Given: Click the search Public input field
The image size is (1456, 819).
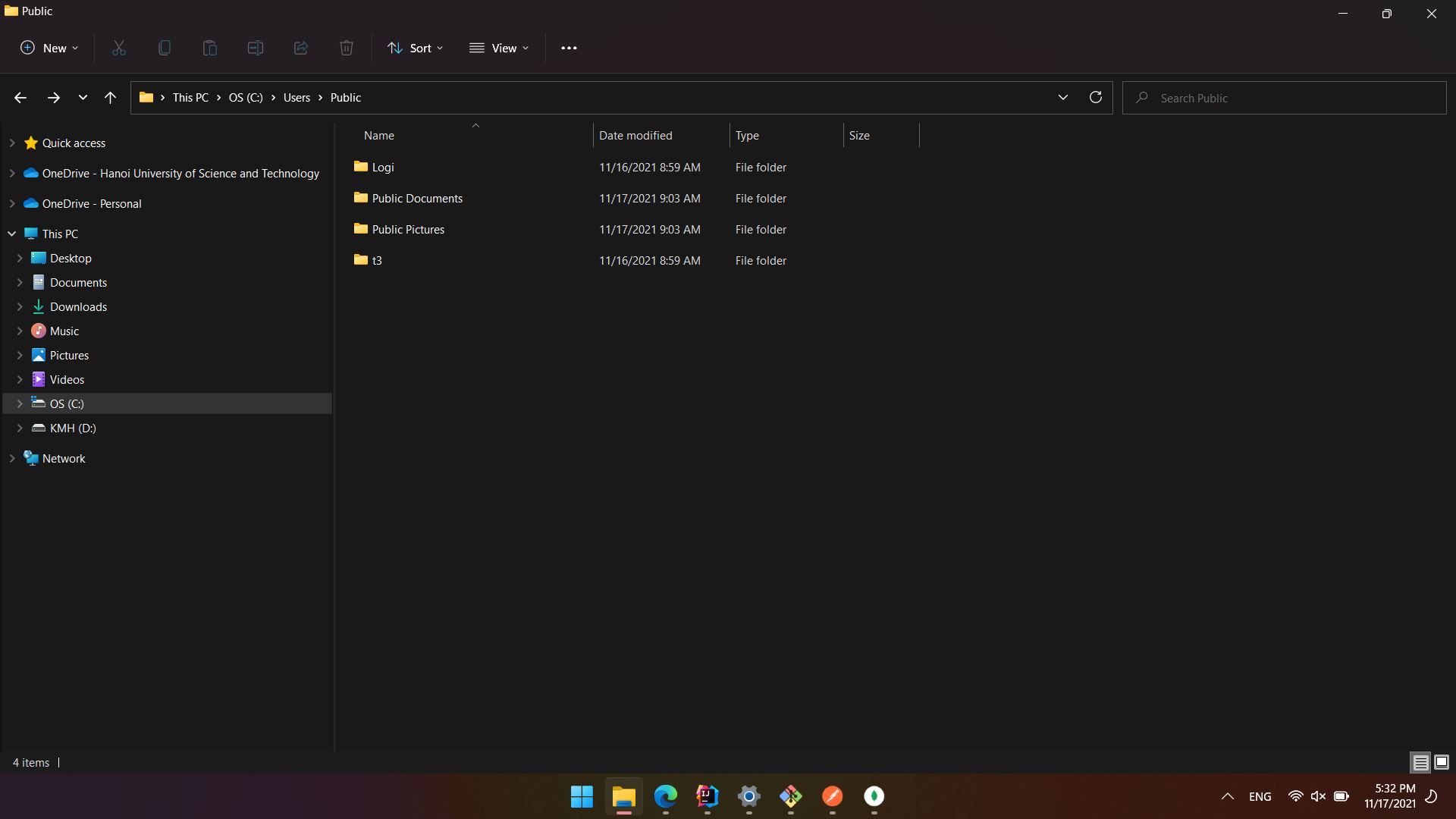Looking at the screenshot, I should [1291, 97].
